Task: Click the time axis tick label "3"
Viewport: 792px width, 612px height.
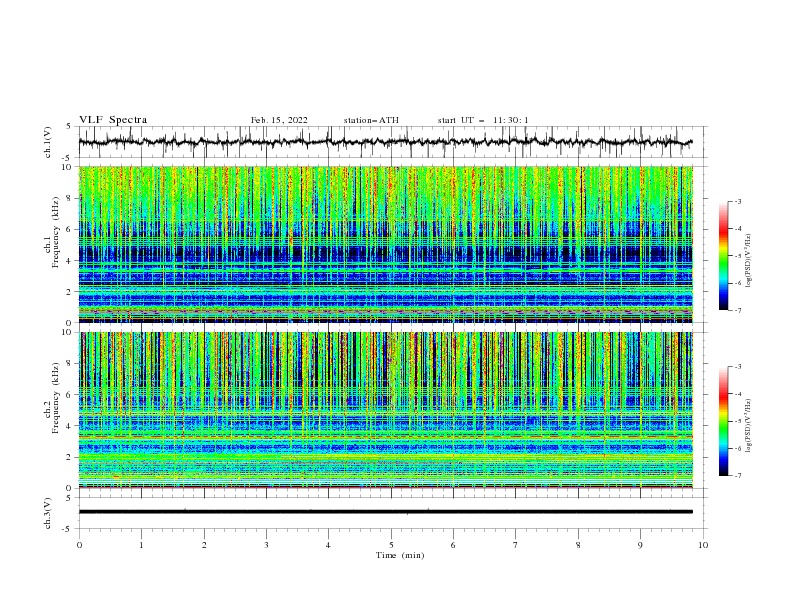Action: tap(266, 545)
